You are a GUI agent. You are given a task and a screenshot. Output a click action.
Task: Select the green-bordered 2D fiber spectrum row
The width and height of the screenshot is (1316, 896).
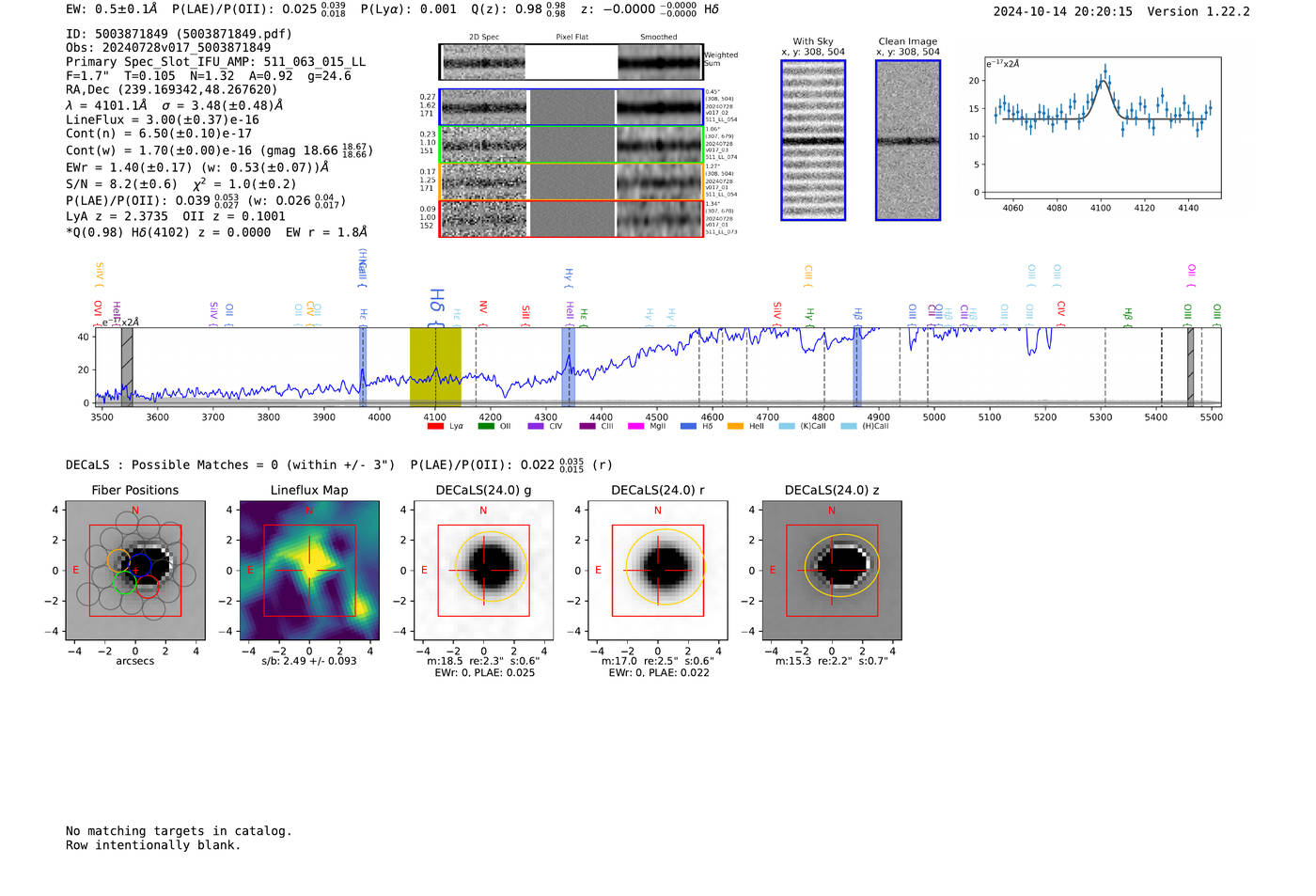coord(572,144)
